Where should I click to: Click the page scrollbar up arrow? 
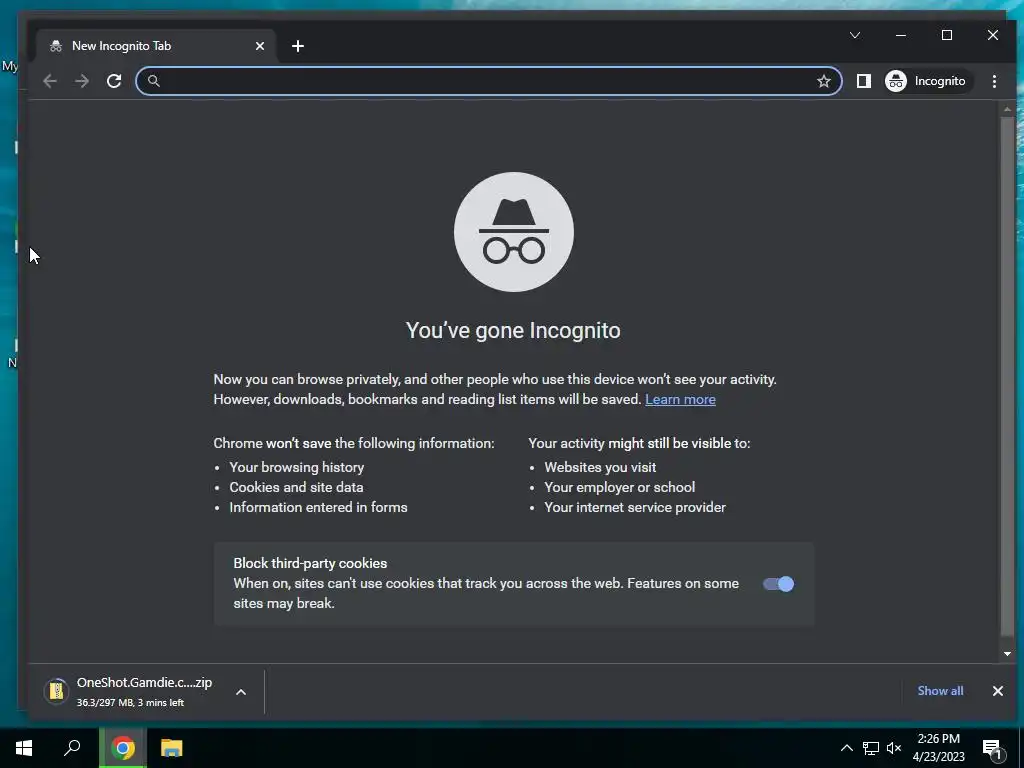[1007, 109]
